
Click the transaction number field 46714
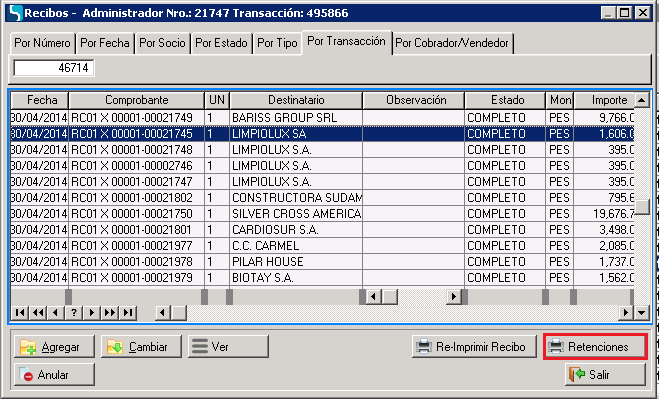point(53,68)
